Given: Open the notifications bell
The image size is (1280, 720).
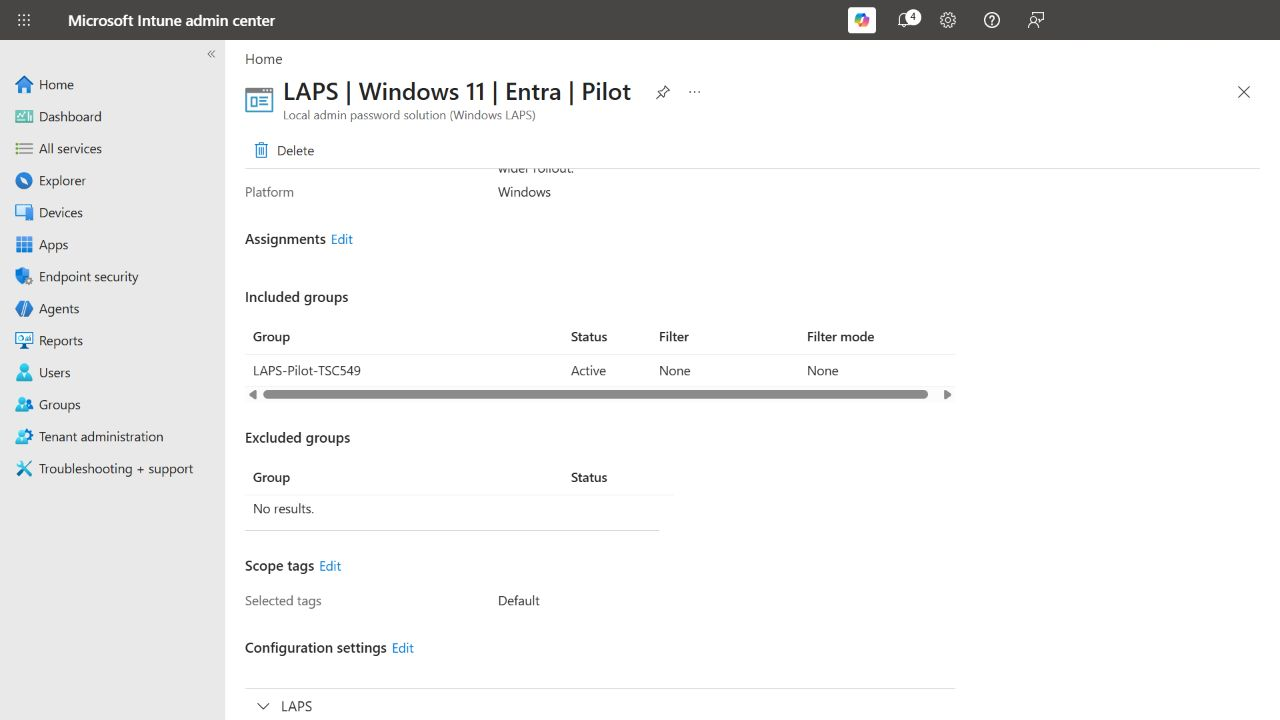Looking at the screenshot, I should (906, 20).
